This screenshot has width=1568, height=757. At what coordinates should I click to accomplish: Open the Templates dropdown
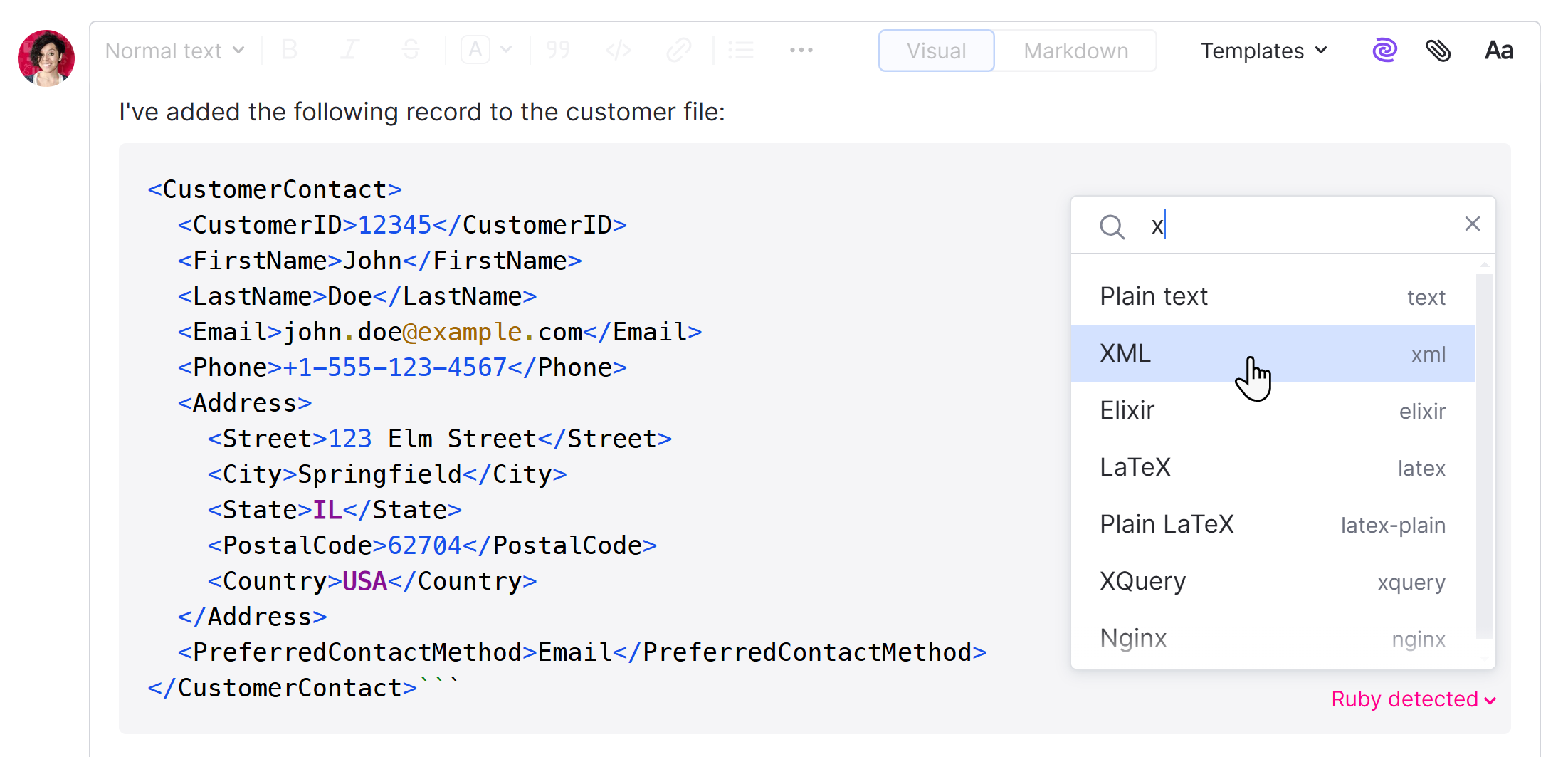1263,51
